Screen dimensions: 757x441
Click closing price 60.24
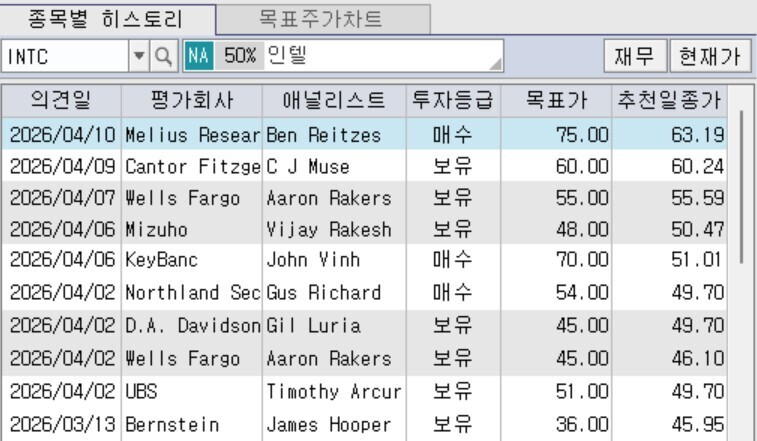click(x=698, y=166)
